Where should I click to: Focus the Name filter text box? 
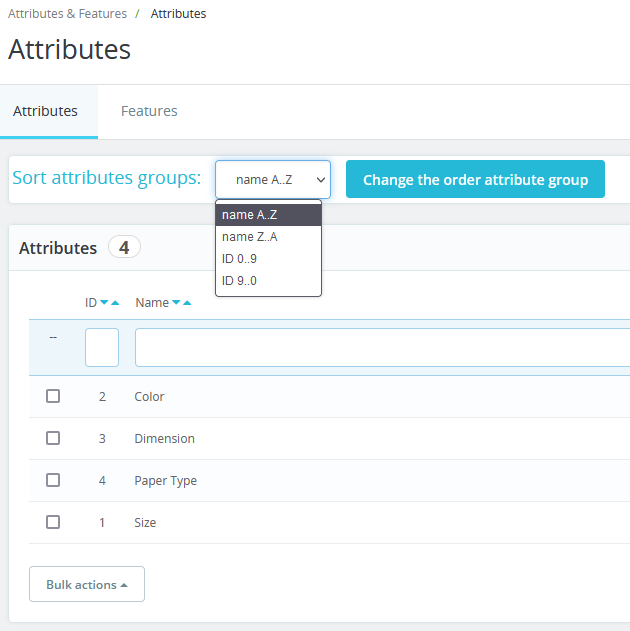tap(380, 348)
